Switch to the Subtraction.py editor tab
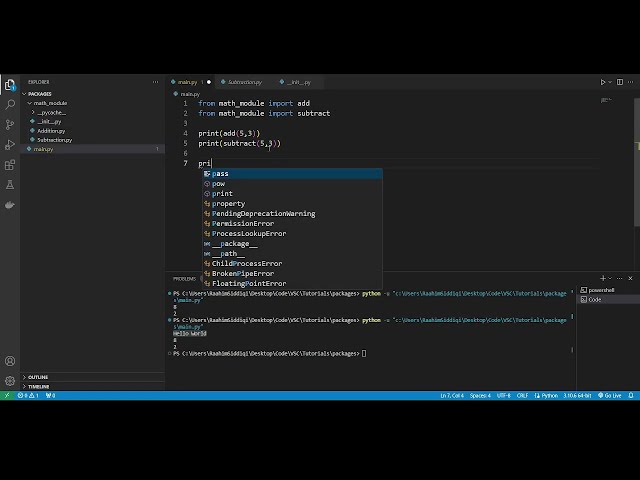The height and width of the screenshot is (480, 640). click(245, 82)
